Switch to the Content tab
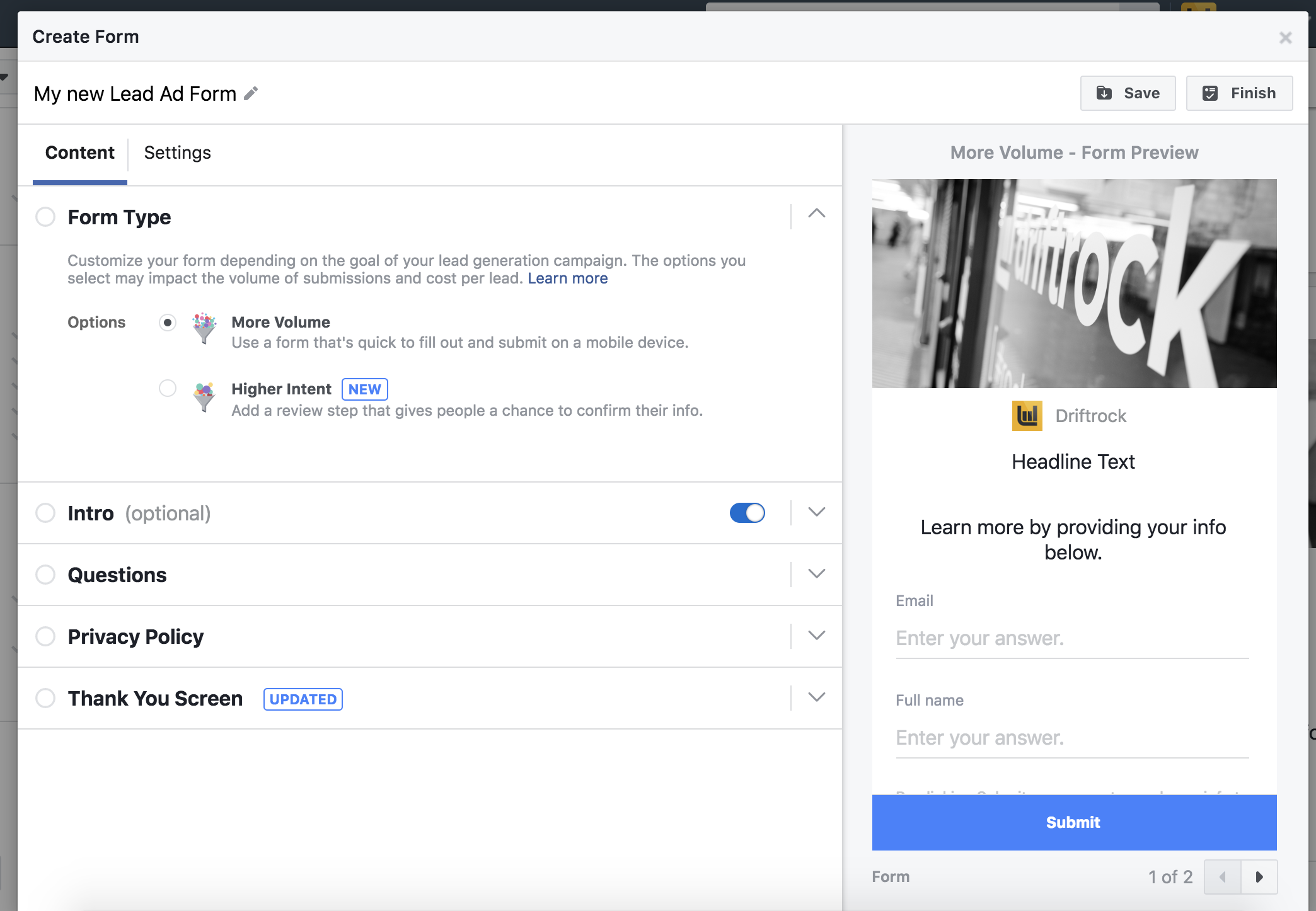1316x911 pixels. pos(79,152)
